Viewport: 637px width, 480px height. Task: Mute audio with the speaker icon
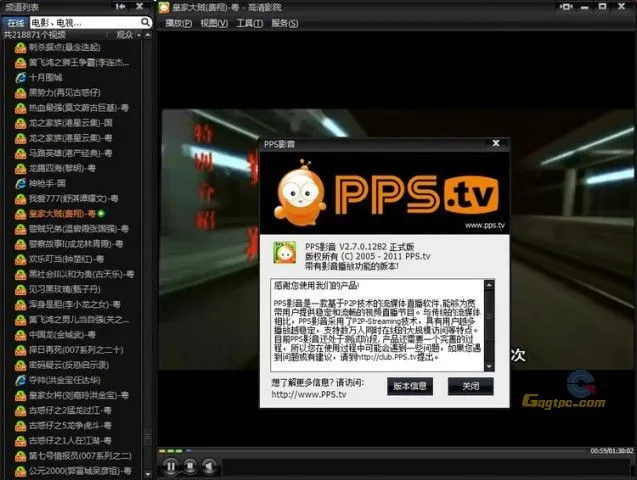(x=209, y=466)
